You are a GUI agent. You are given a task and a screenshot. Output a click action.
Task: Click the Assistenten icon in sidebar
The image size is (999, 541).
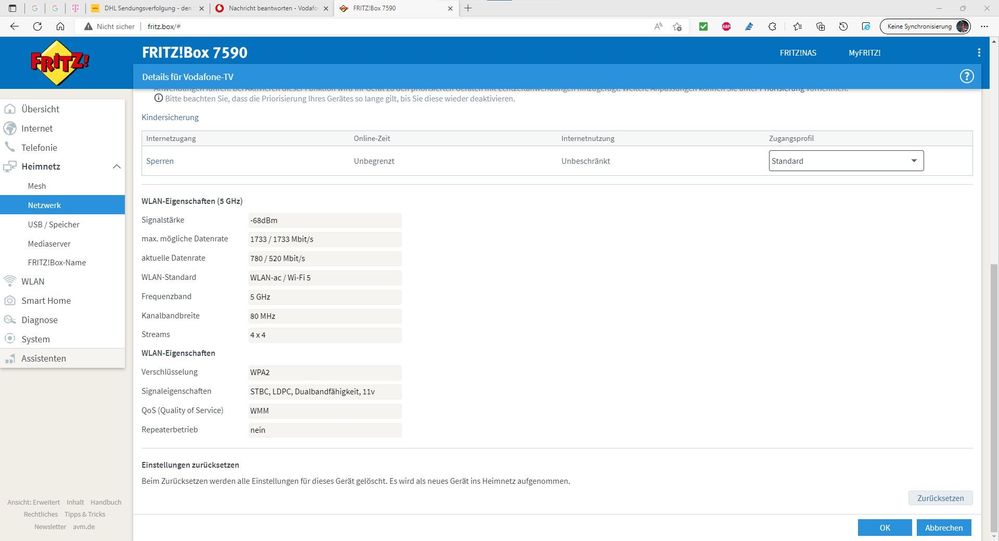(10, 358)
